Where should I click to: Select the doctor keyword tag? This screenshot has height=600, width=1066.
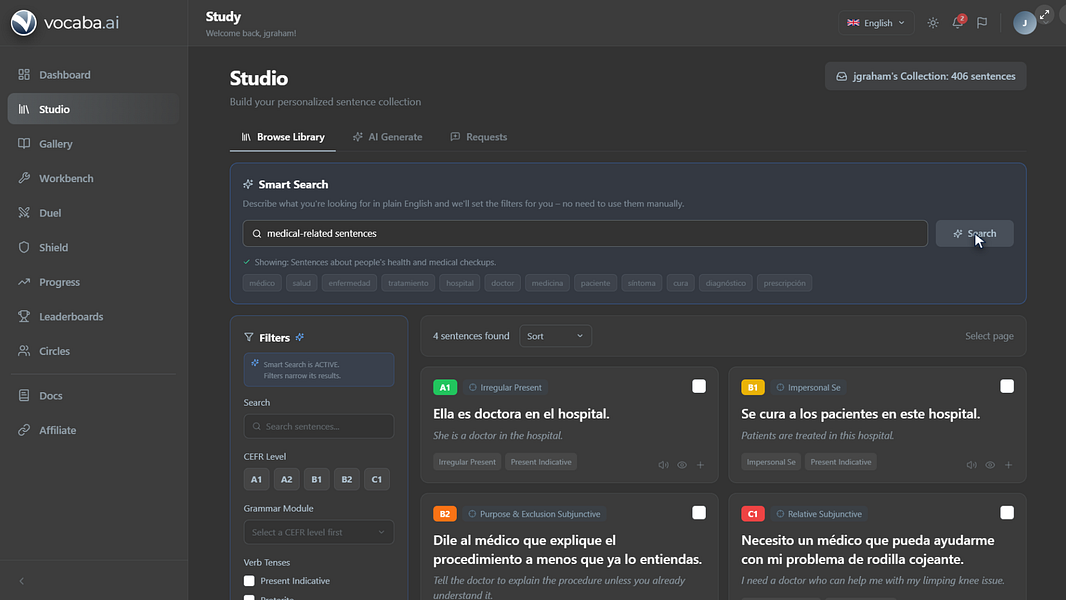click(502, 283)
